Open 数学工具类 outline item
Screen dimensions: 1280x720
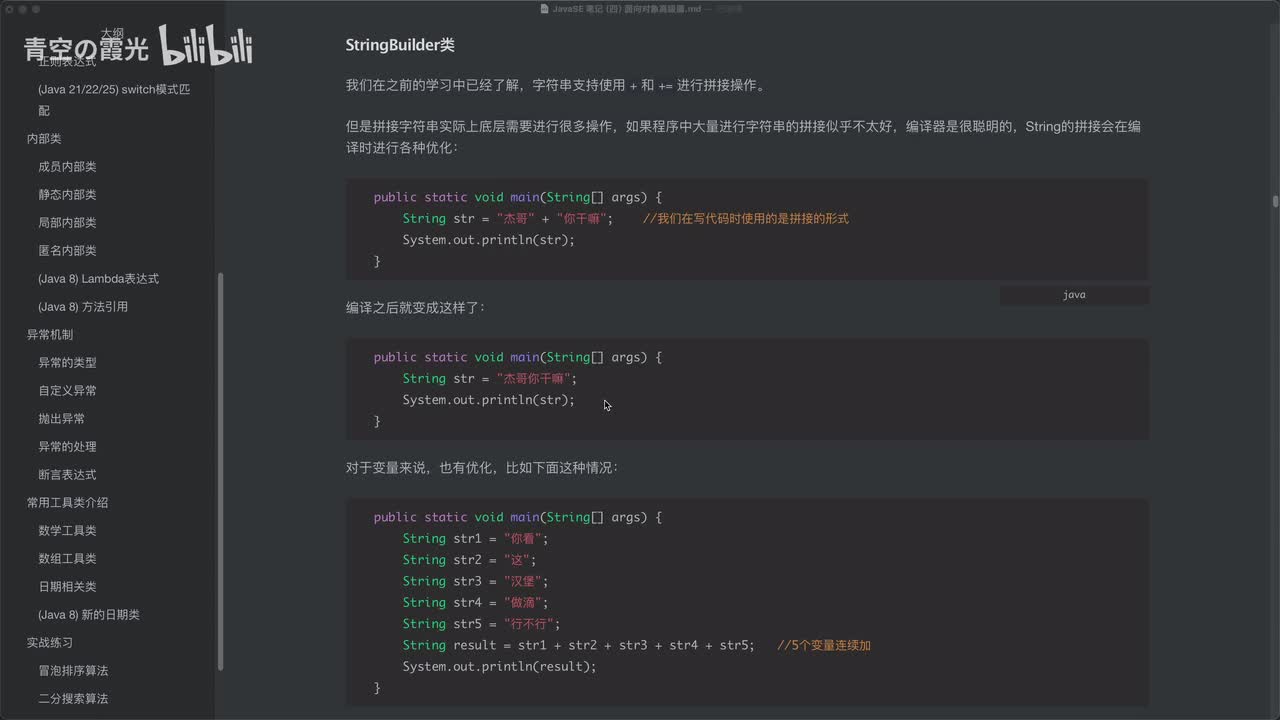coord(67,531)
